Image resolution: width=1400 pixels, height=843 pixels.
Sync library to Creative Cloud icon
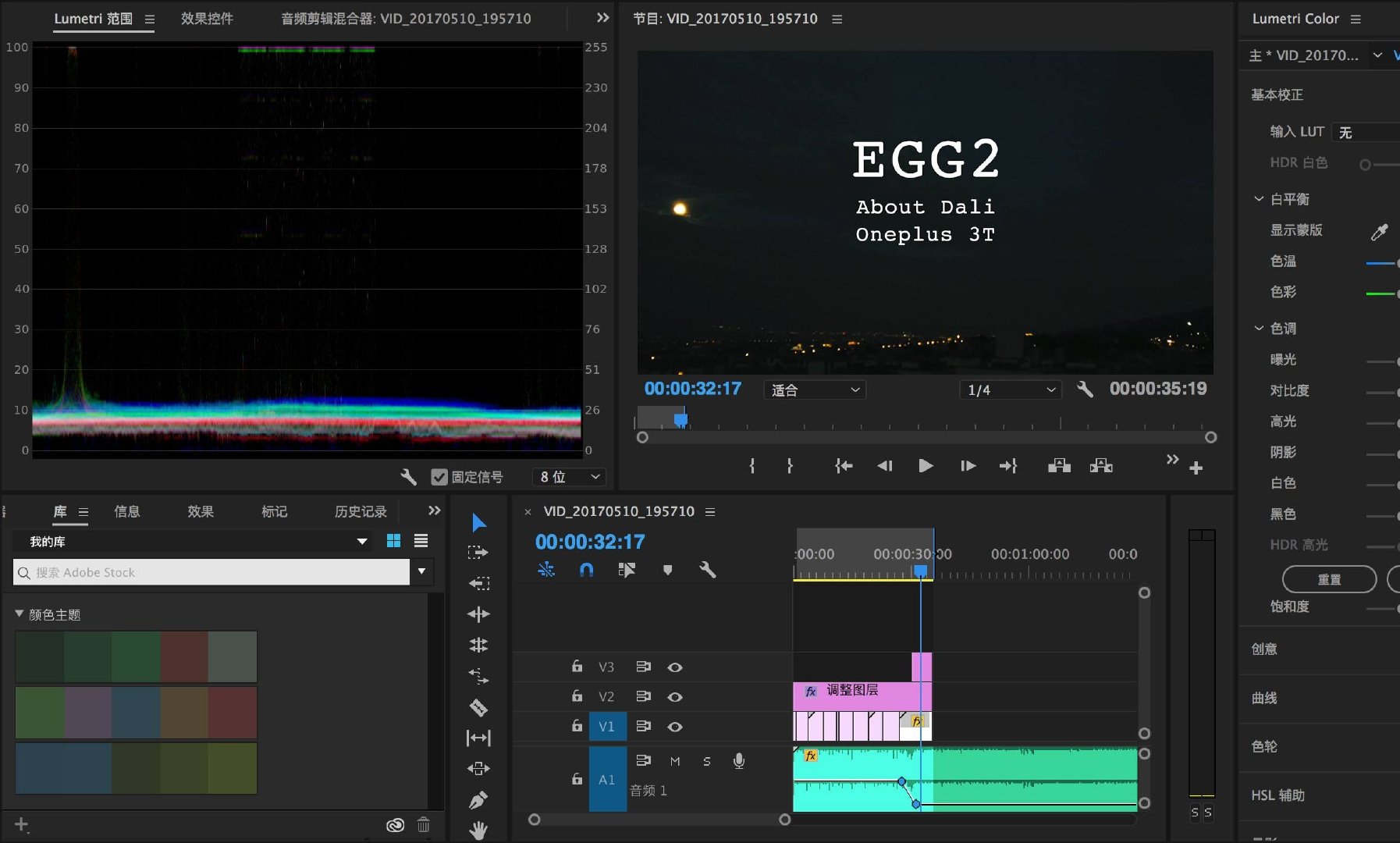coord(396,825)
